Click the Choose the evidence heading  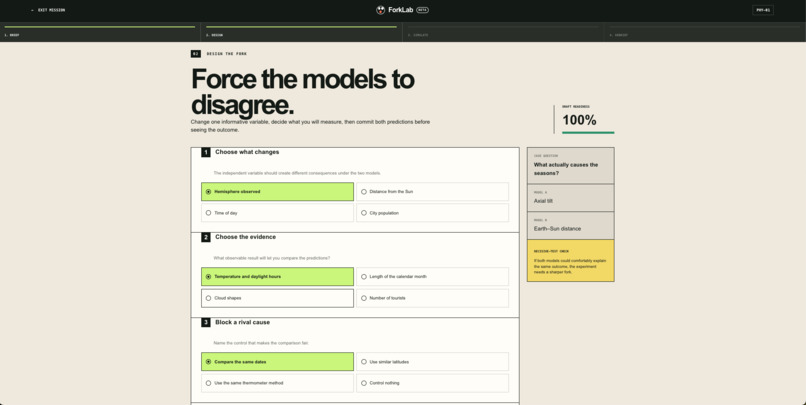[x=246, y=237]
